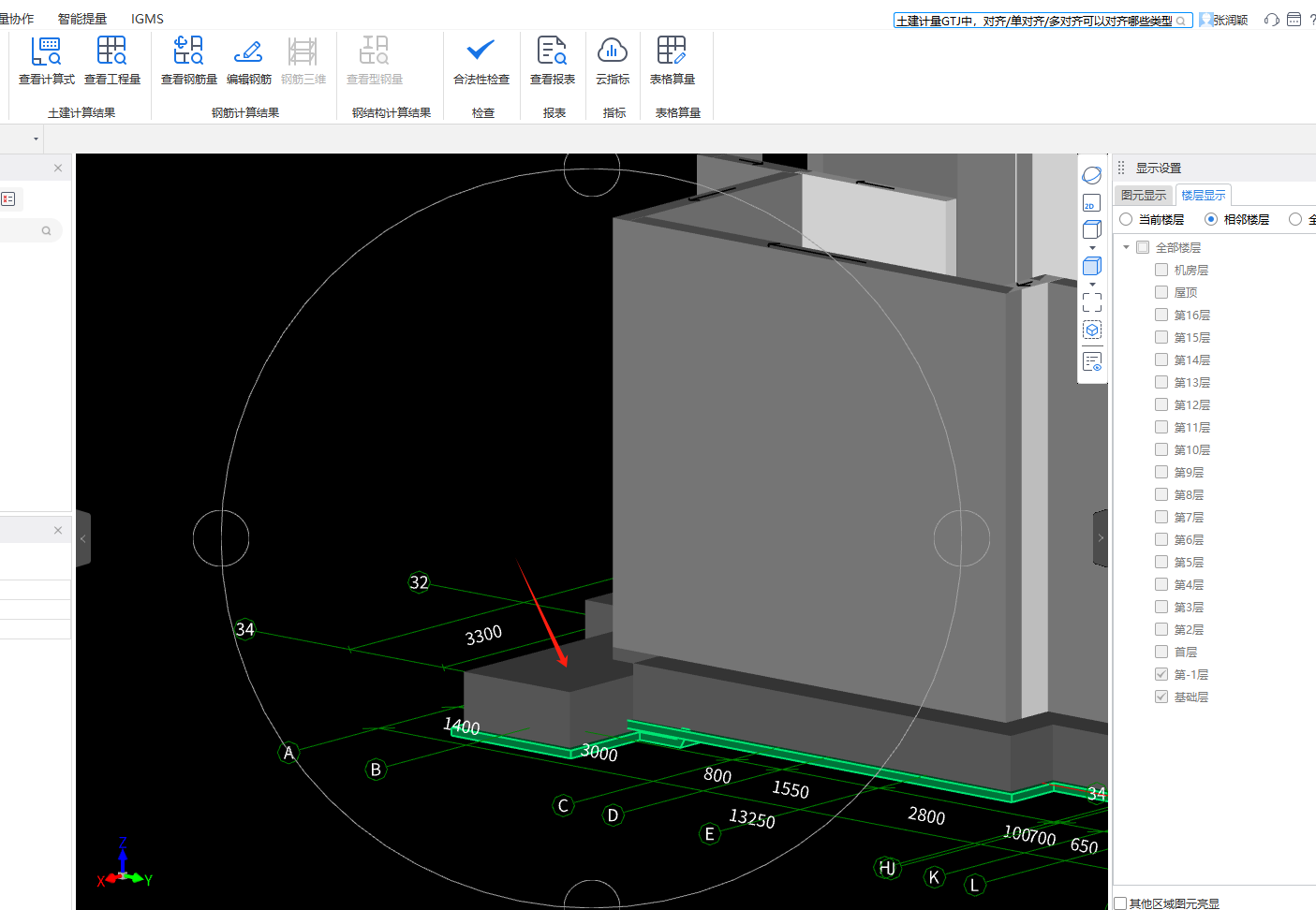This screenshot has width=1316, height=910.
Task: Collapse right panel with side arrow handle
Action: point(1101,537)
